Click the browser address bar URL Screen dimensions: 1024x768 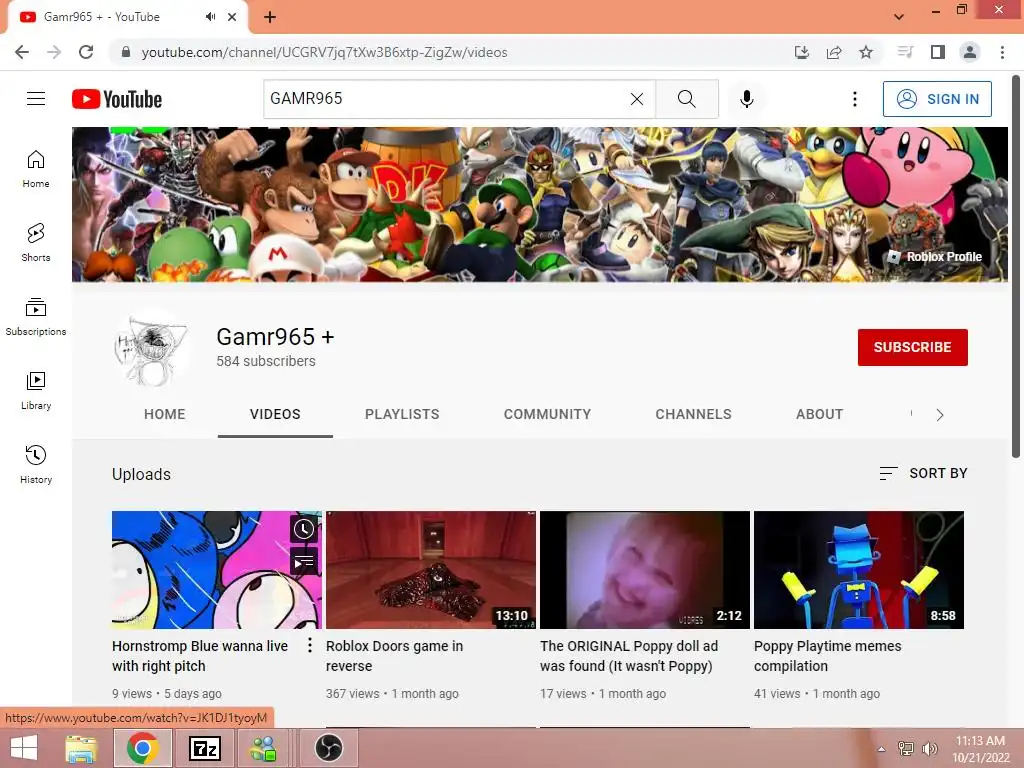click(324, 52)
